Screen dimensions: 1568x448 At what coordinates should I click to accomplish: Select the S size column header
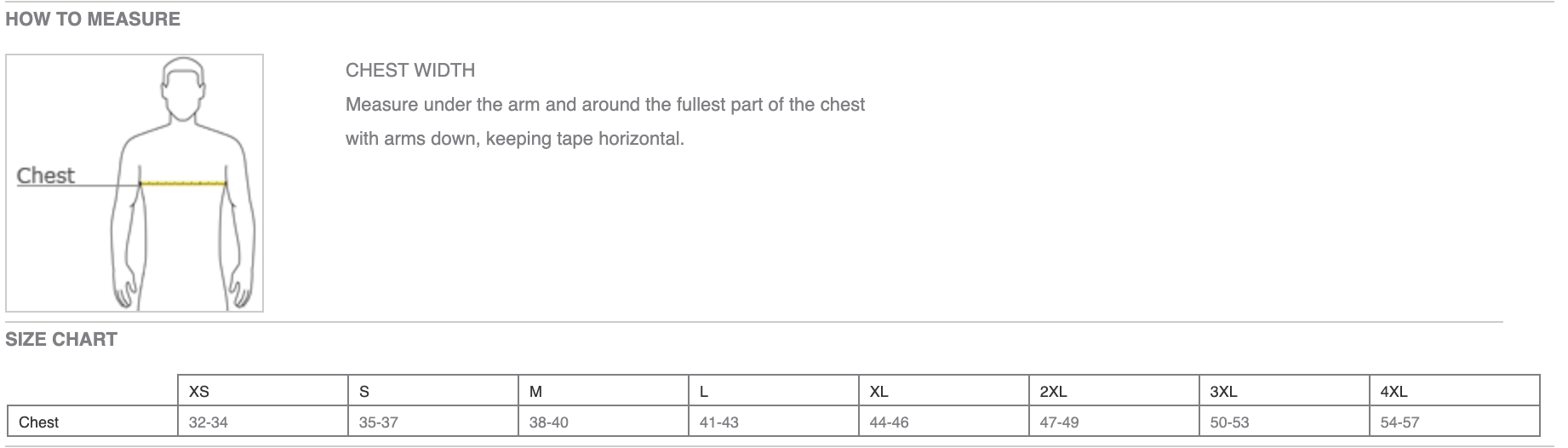pyautogui.click(x=364, y=392)
